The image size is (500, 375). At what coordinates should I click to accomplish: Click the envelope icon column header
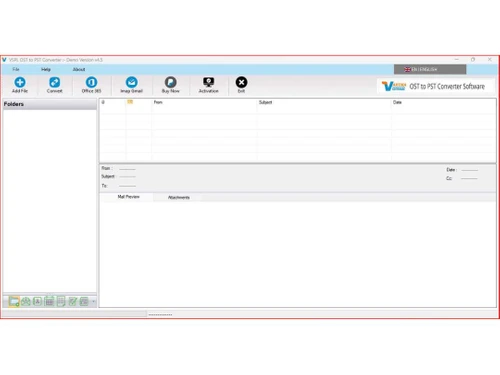point(130,102)
